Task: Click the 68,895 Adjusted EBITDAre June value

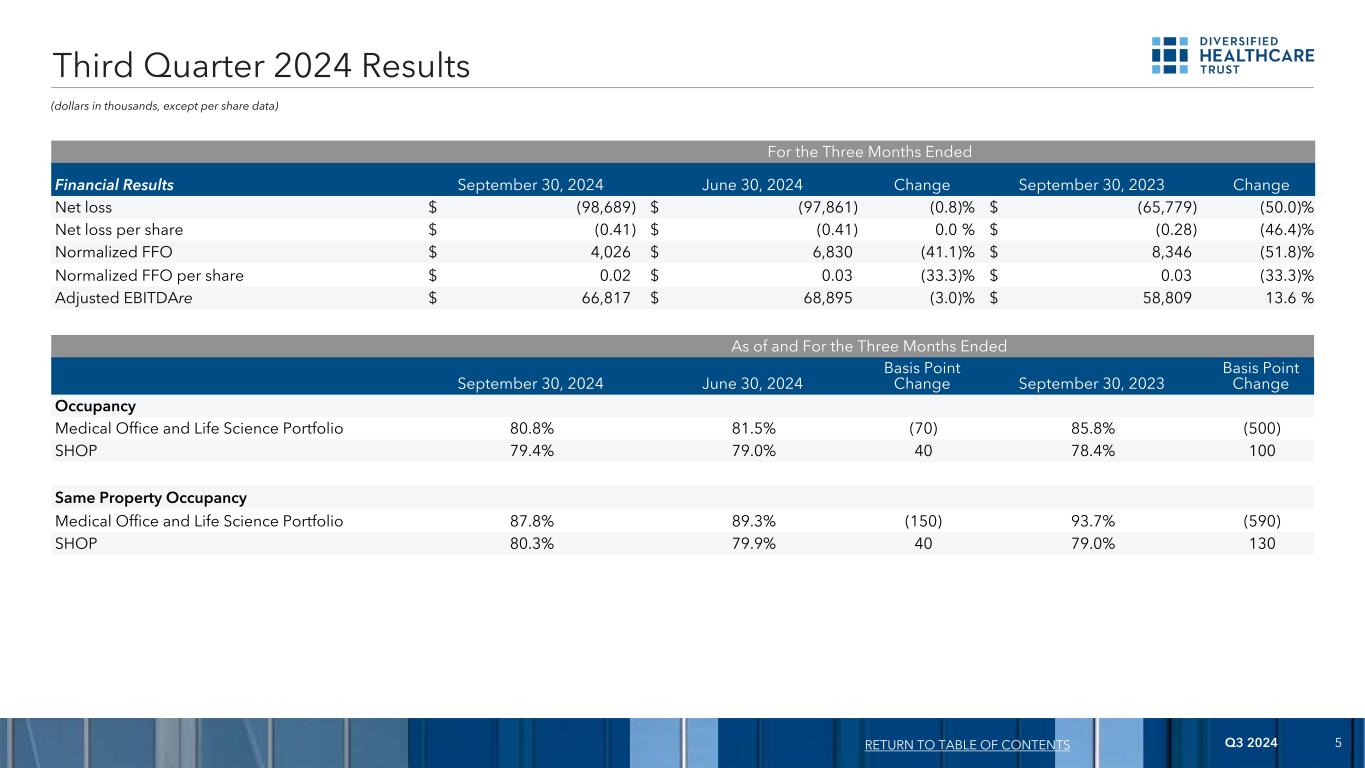Action: (829, 298)
